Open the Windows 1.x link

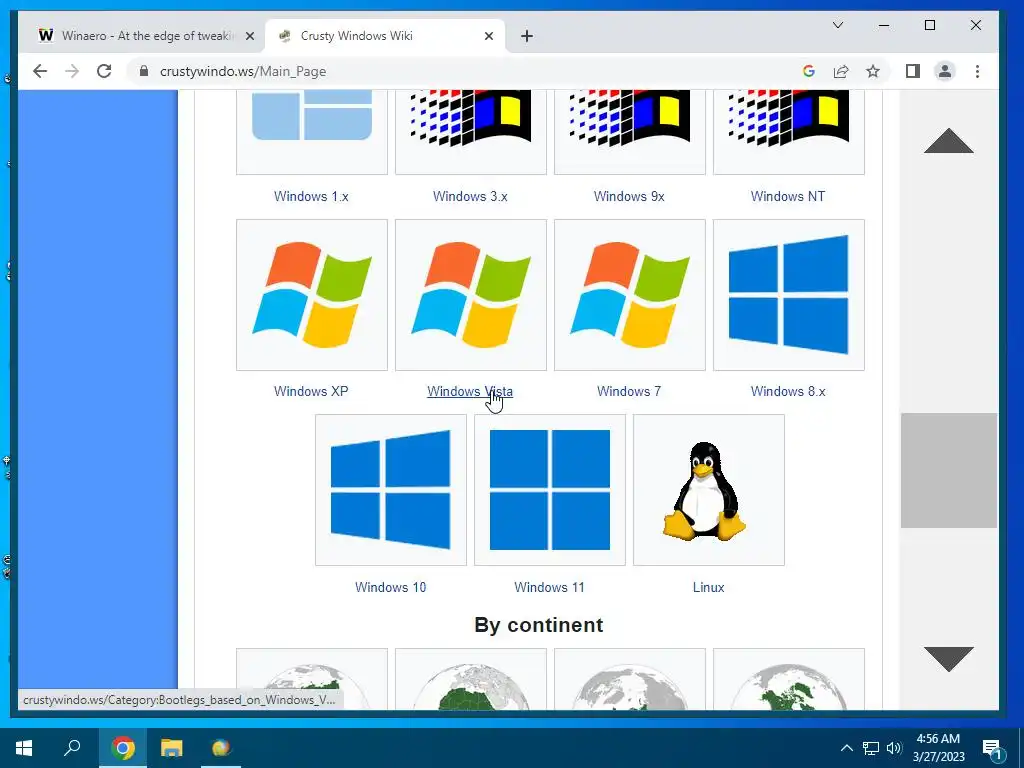click(x=312, y=197)
